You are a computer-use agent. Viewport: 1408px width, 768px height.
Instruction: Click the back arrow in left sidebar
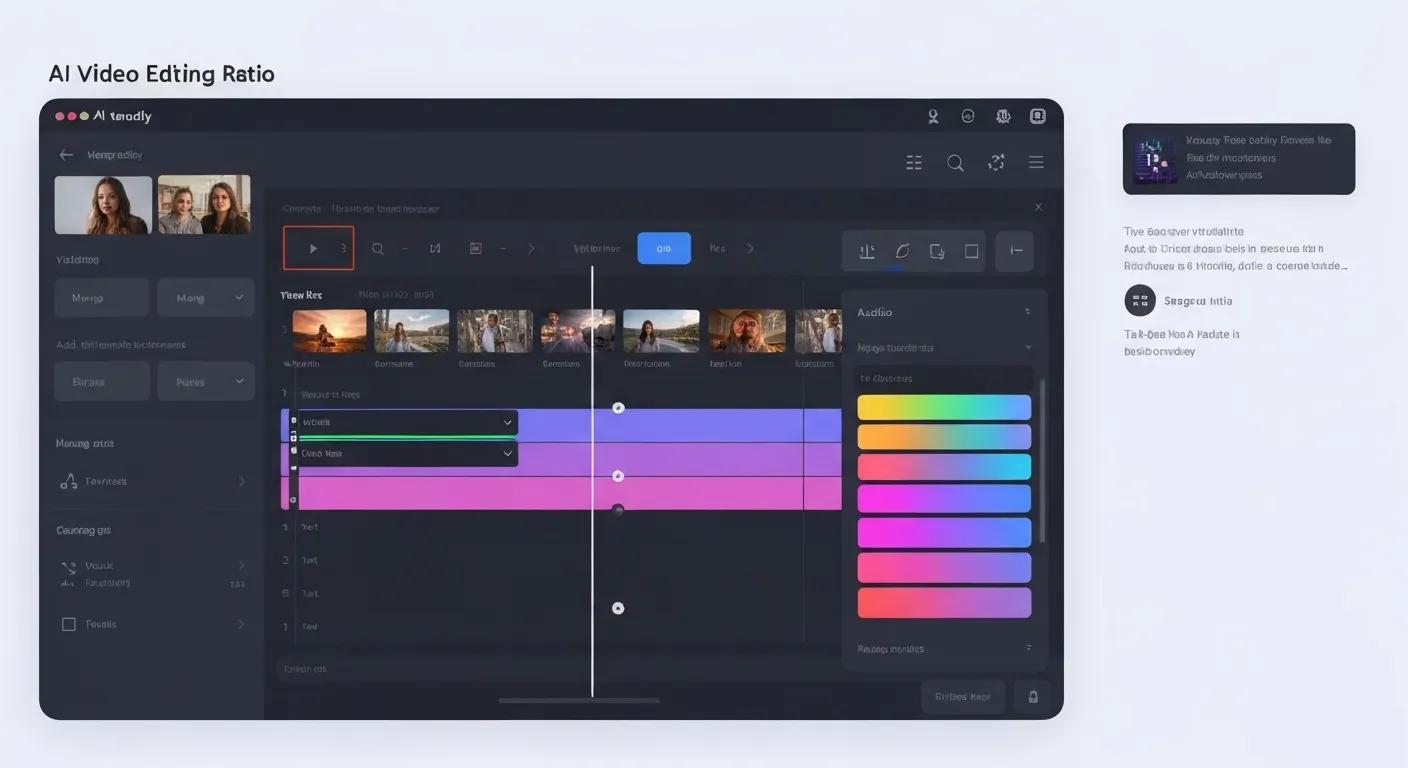pyautogui.click(x=66, y=155)
